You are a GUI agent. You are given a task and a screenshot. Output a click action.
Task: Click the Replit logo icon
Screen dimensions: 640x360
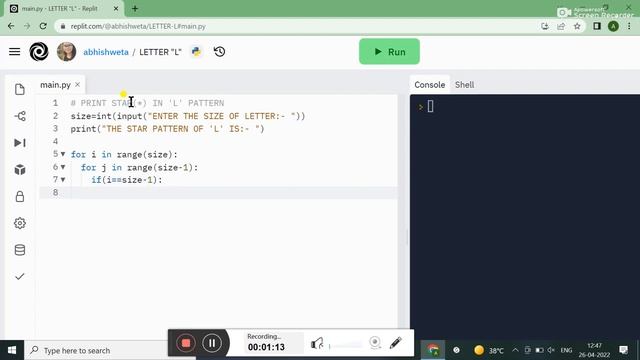(x=39, y=52)
